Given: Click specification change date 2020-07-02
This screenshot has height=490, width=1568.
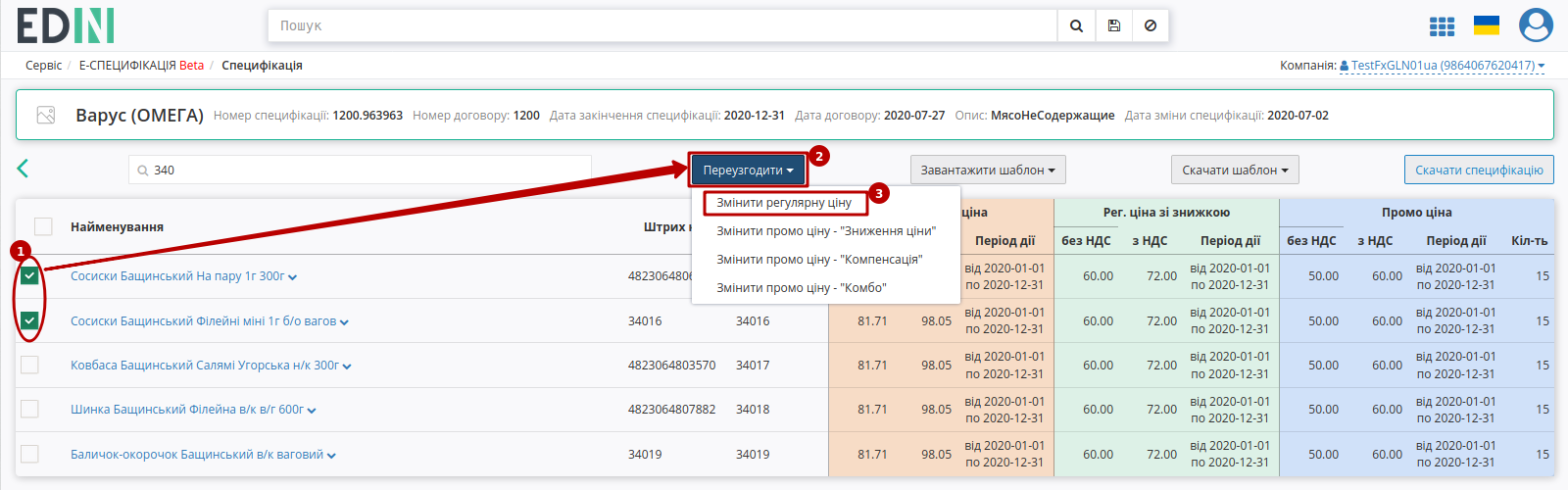Looking at the screenshot, I should [x=1298, y=116].
